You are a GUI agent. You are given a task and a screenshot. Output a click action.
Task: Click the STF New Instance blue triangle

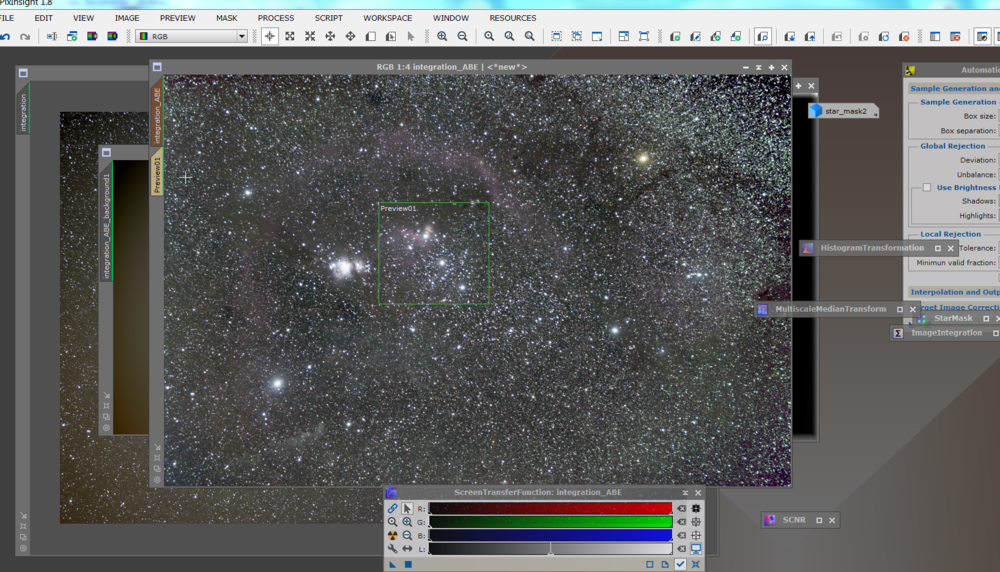(x=392, y=564)
